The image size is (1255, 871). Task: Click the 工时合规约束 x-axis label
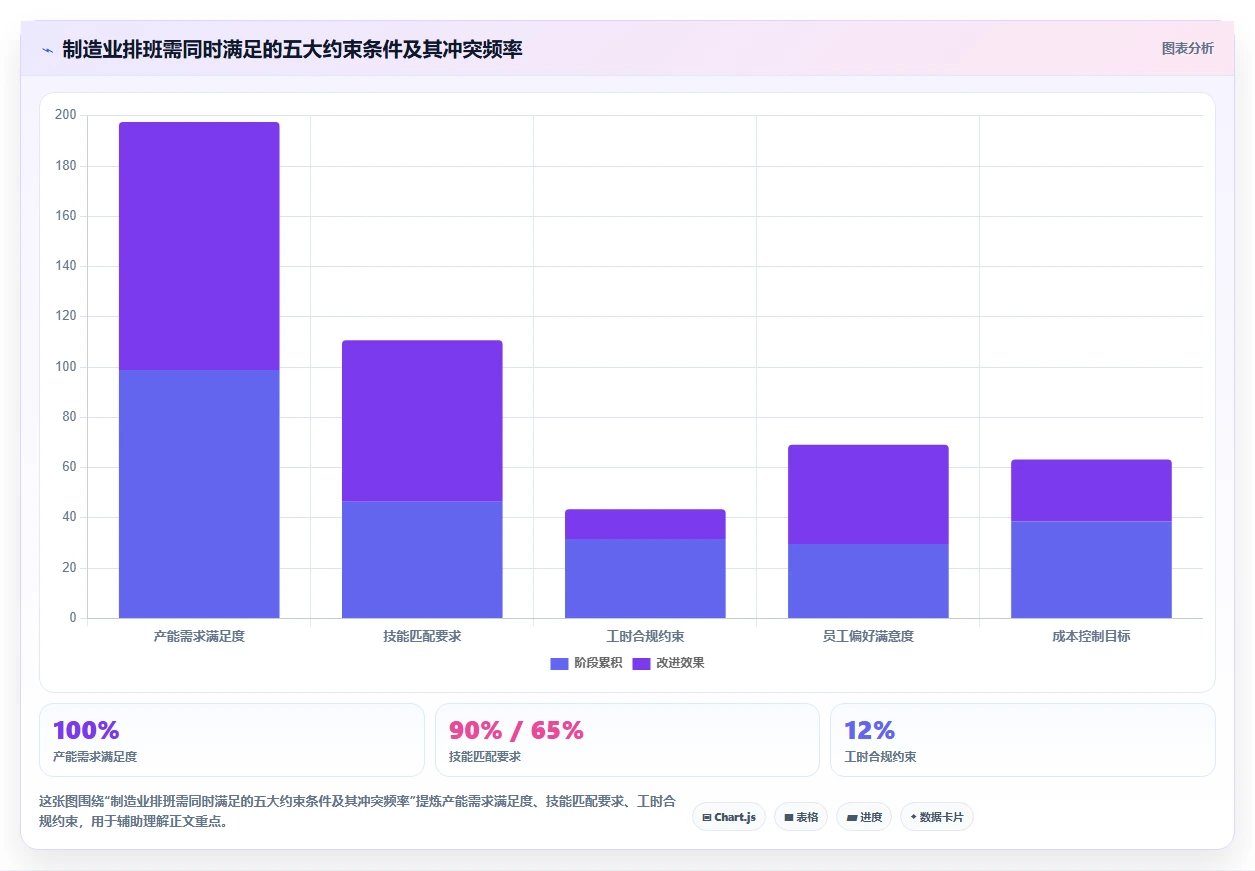click(x=645, y=636)
